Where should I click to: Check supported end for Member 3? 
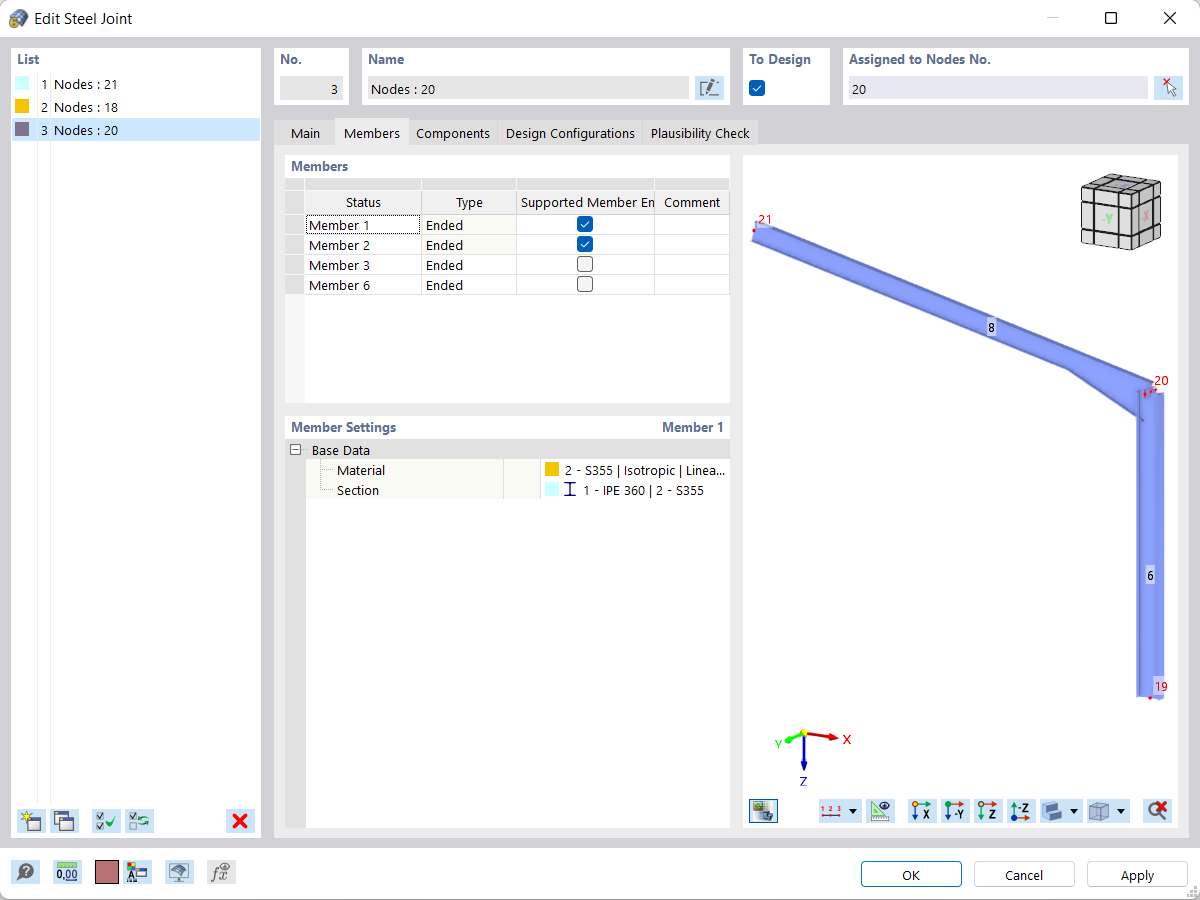pos(585,264)
